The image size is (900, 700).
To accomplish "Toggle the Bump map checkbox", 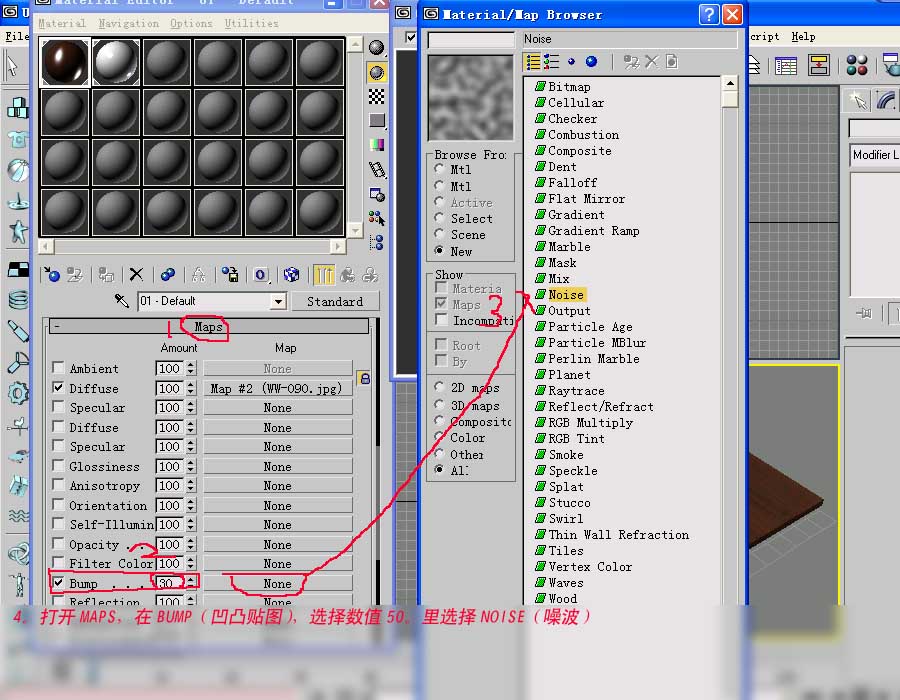I will (x=58, y=583).
